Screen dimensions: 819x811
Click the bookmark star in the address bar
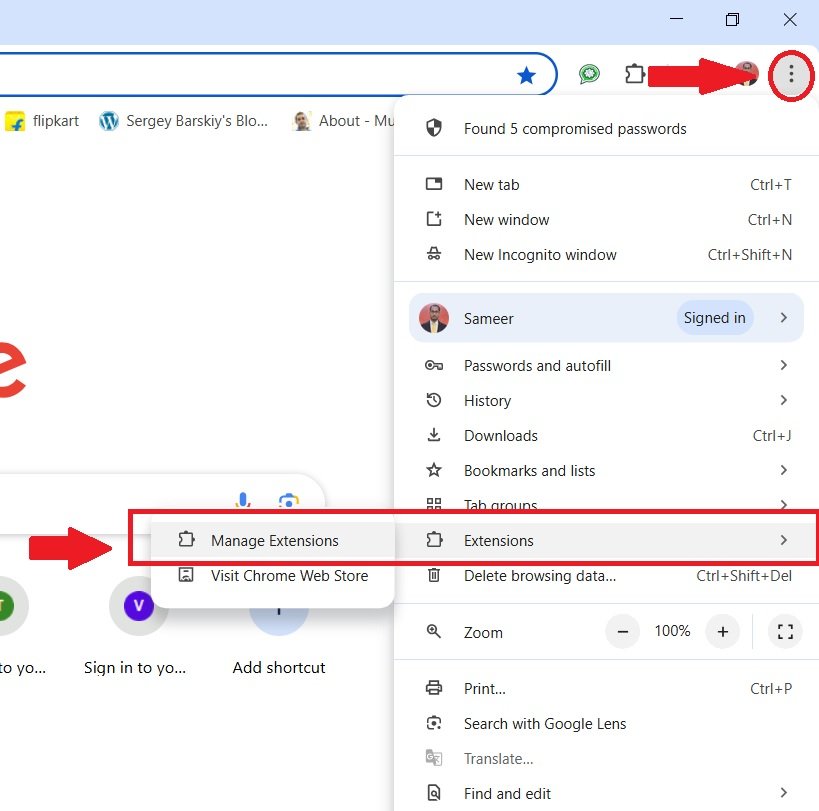click(x=524, y=73)
